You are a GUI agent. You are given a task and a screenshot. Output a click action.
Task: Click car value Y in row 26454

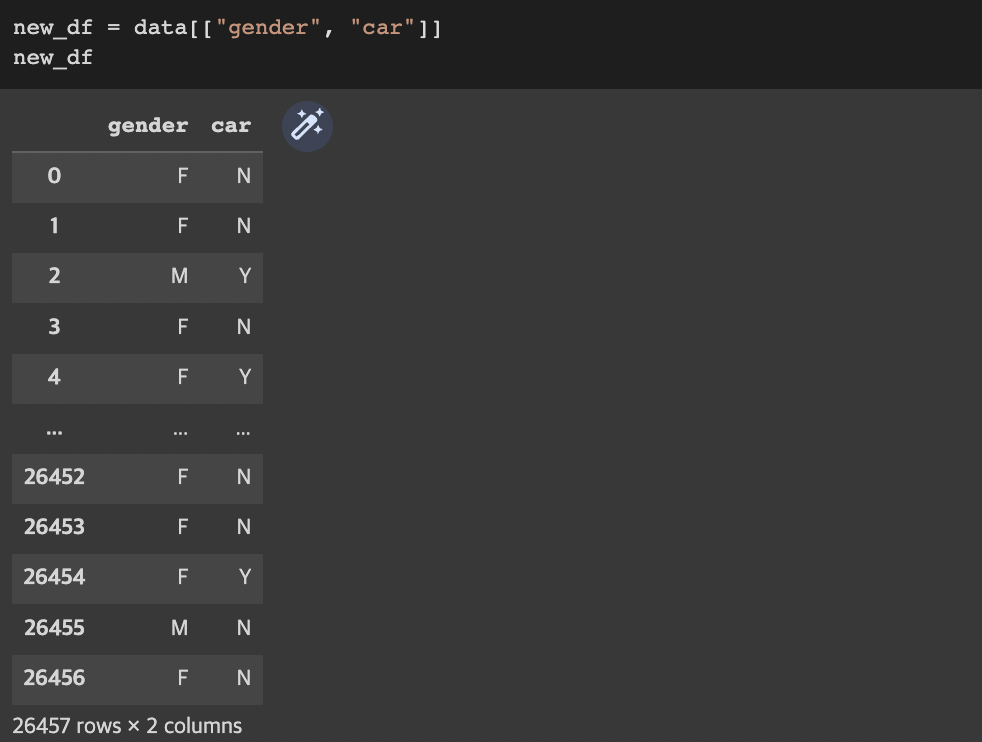pos(245,577)
